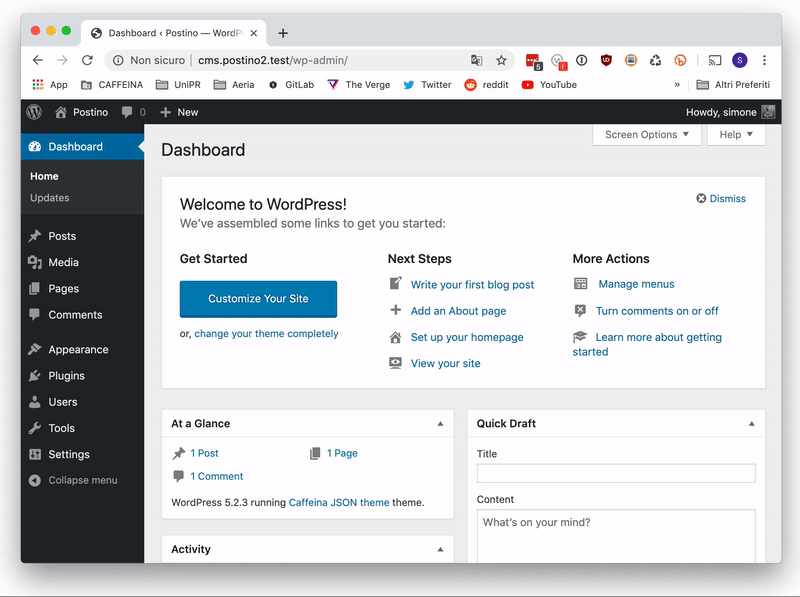Click the Plugins plug icon in sidebar

click(35, 376)
